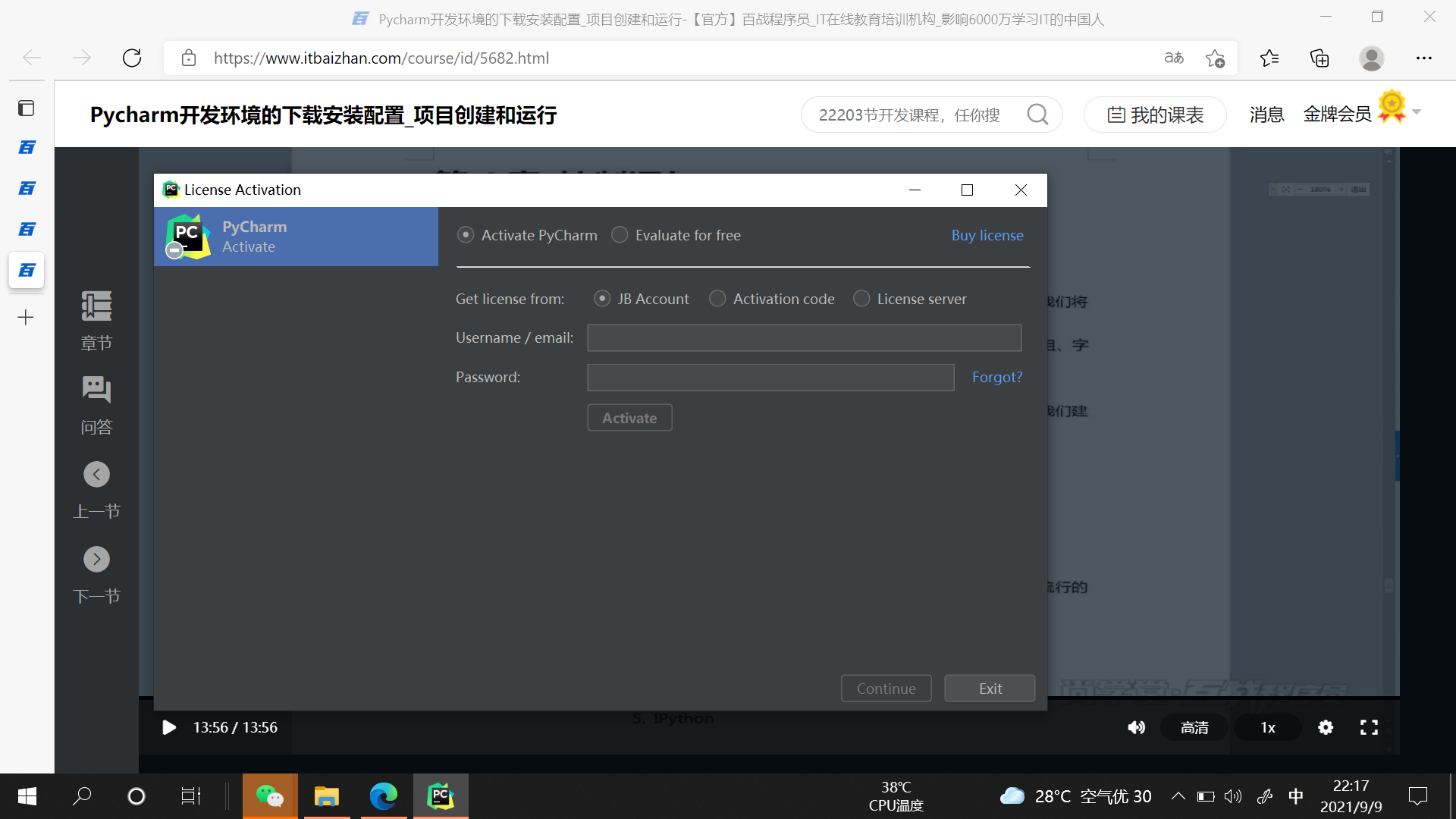
Task: Open WeChat from taskbar
Action: (x=270, y=796)
